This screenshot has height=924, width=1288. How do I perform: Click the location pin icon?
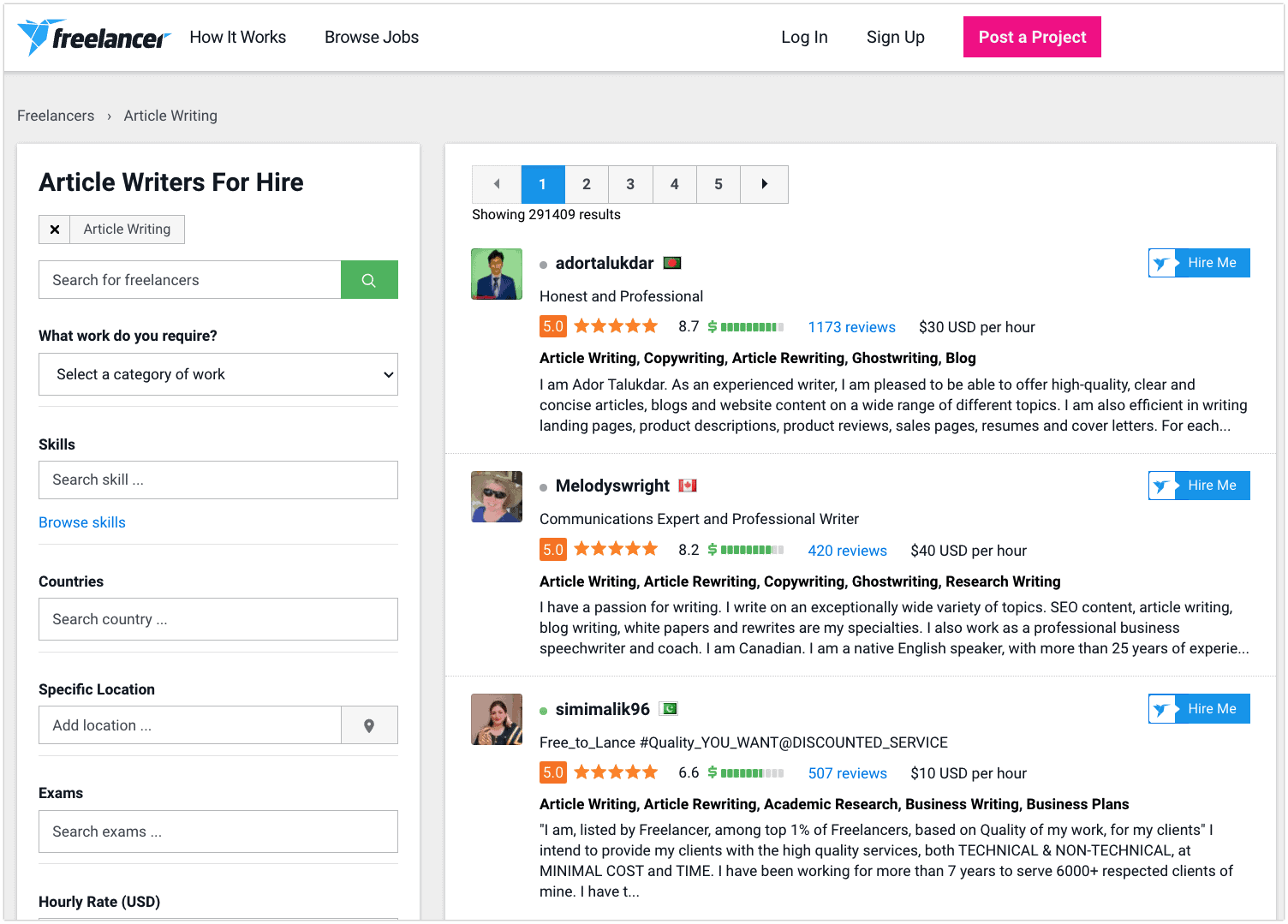tap(369, 725)
